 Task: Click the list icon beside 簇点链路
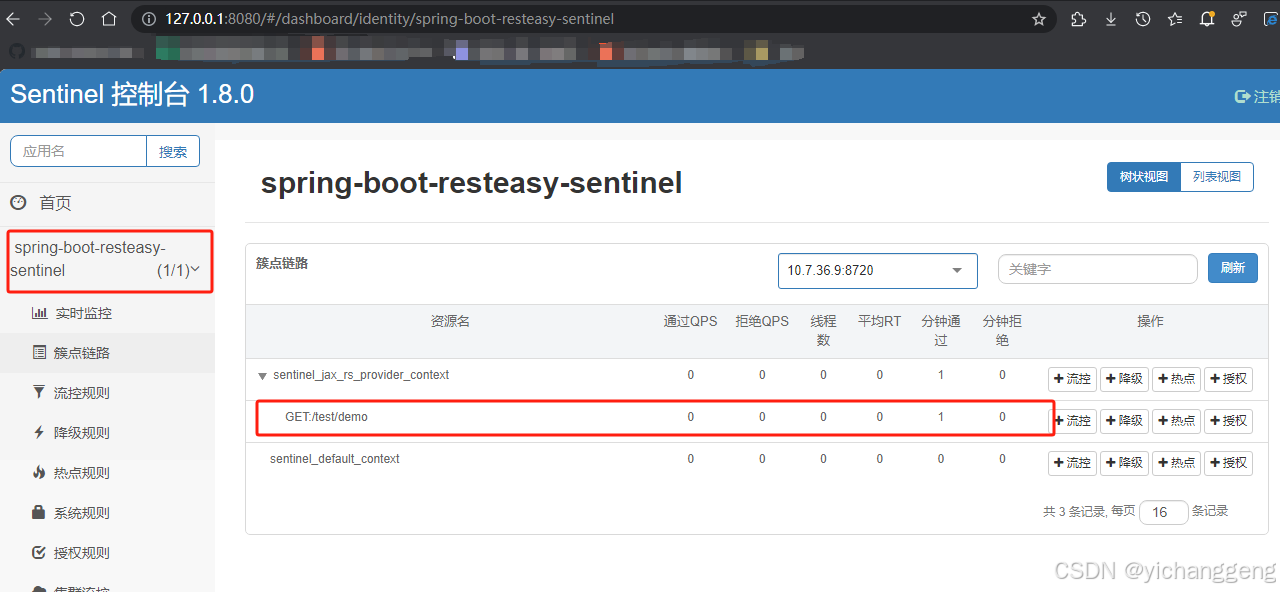(x=40, y=353)
